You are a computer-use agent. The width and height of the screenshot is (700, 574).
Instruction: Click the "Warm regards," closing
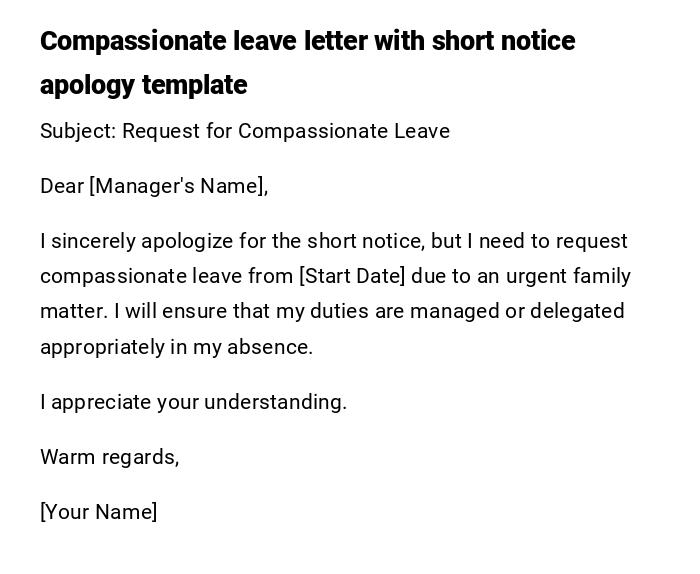click(109, 457)
